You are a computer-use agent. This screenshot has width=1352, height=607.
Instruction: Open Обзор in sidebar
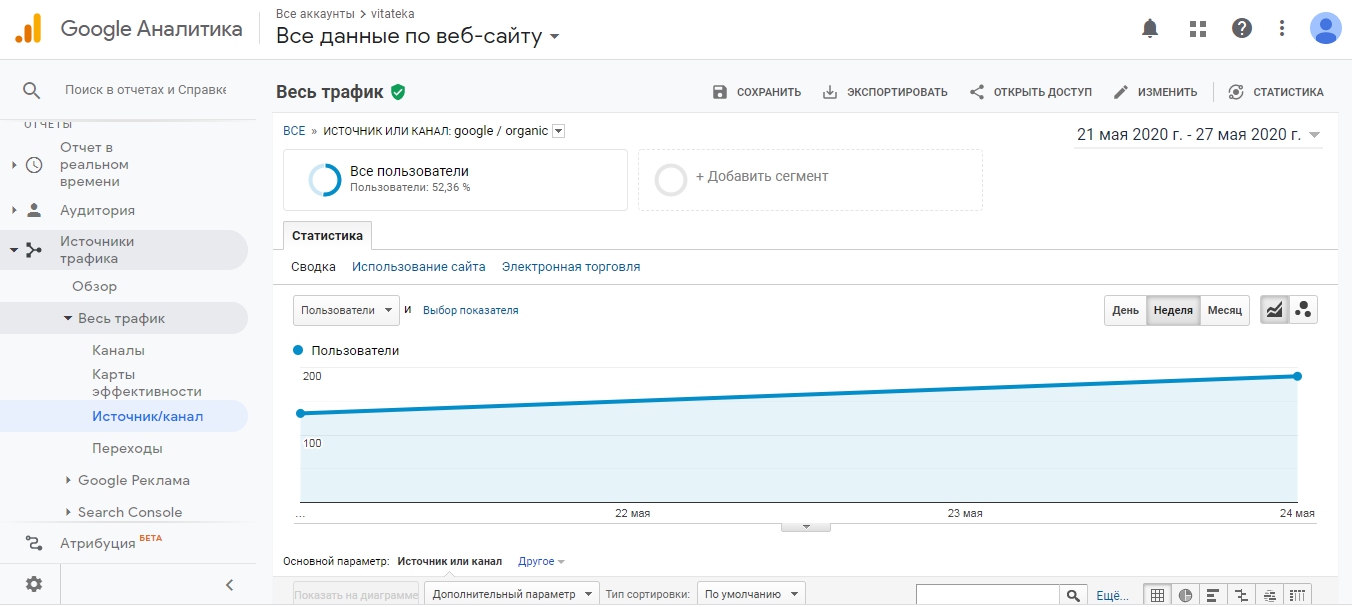pyautogui.click(x=94, y=286)
